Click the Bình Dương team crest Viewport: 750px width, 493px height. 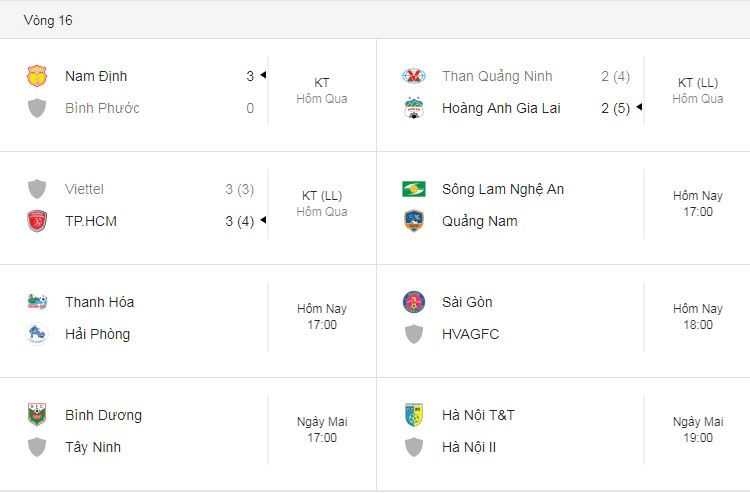click(x=37, y=415)
